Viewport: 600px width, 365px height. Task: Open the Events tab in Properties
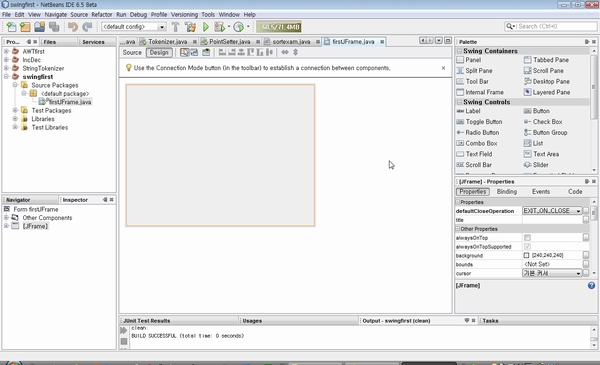pos(541,192)
